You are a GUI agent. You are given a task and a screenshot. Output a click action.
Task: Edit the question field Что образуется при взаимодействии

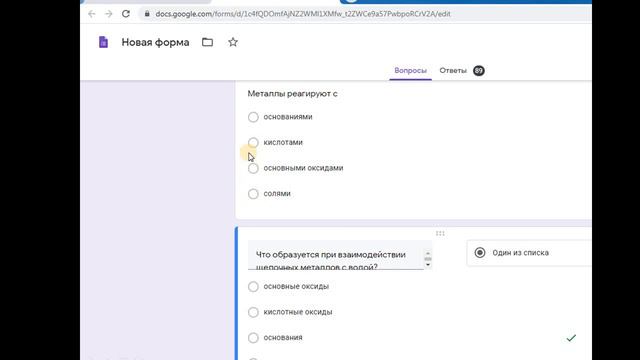click(x=336, y=256)
